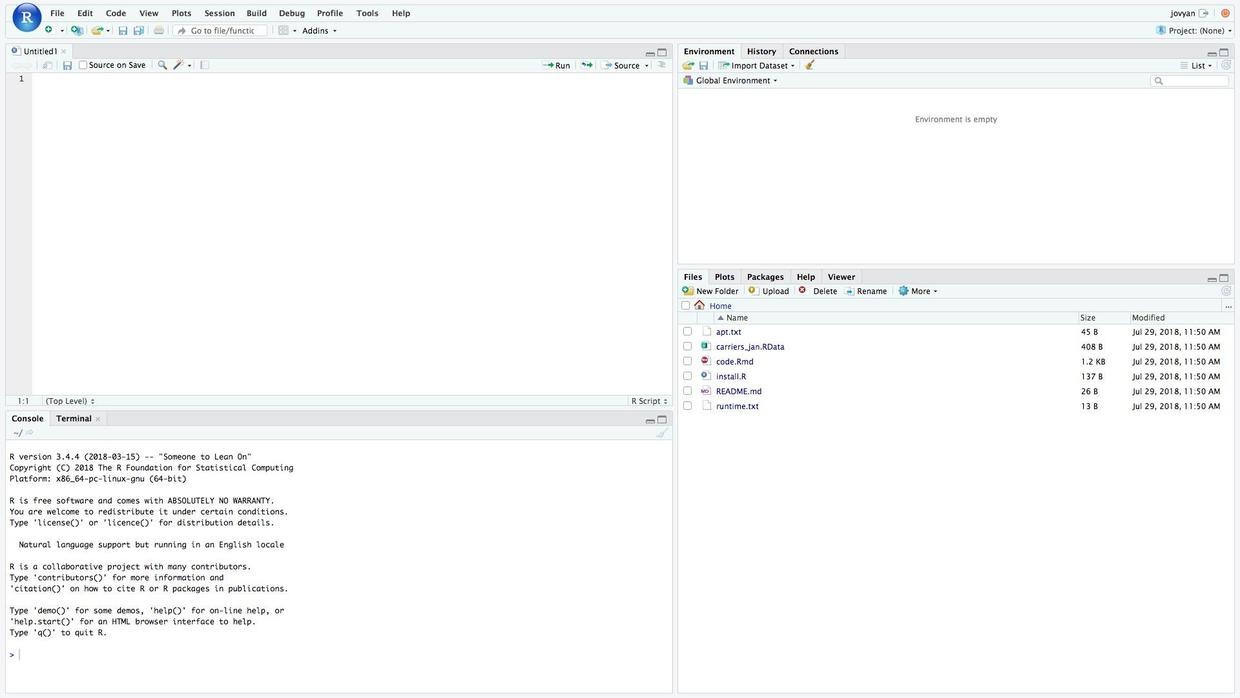Click the print document icon
Screen dimensions: 1240x698
click(x=158, y=31)
